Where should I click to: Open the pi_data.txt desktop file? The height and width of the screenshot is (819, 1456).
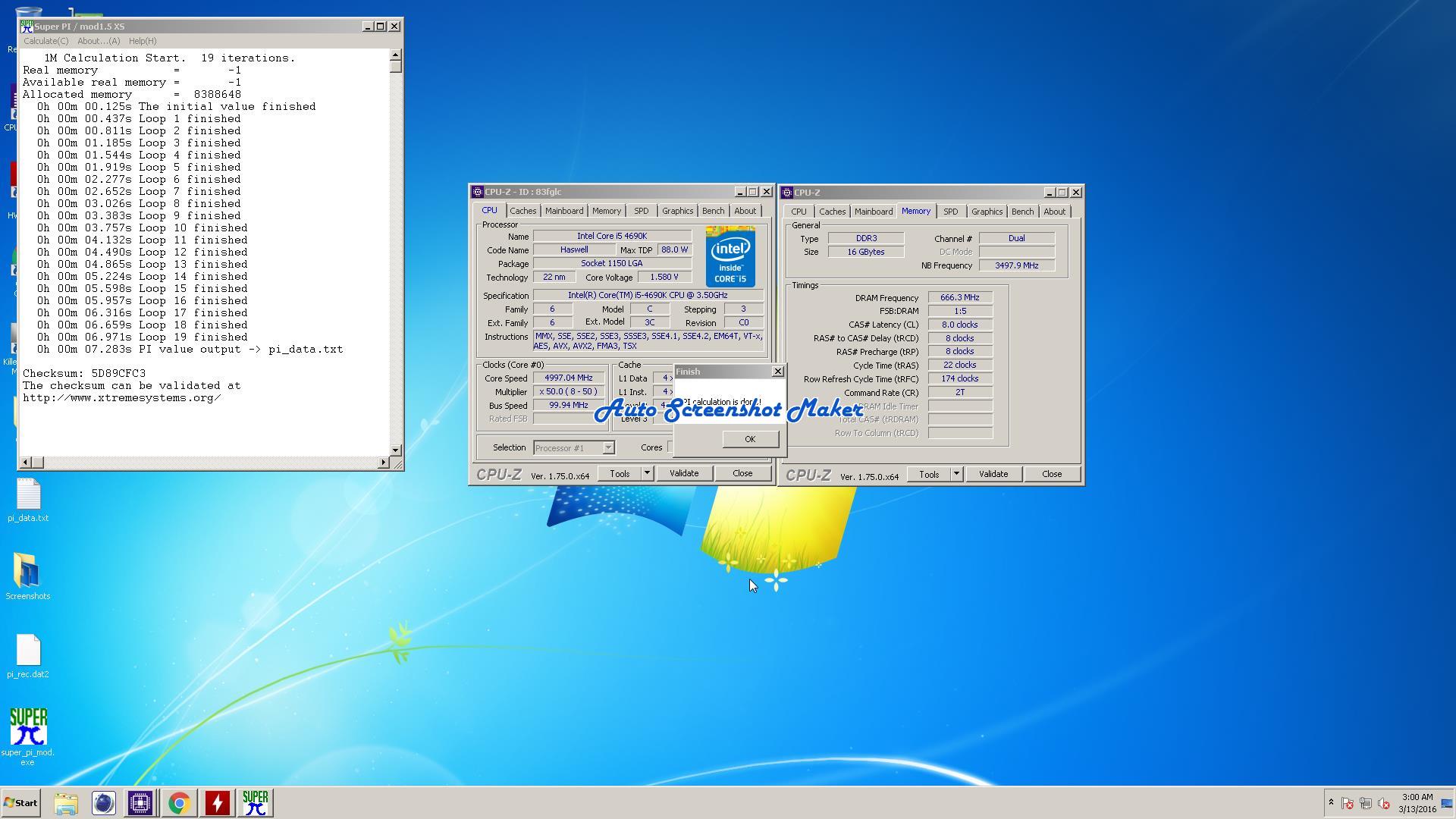[x=28, y=500]
